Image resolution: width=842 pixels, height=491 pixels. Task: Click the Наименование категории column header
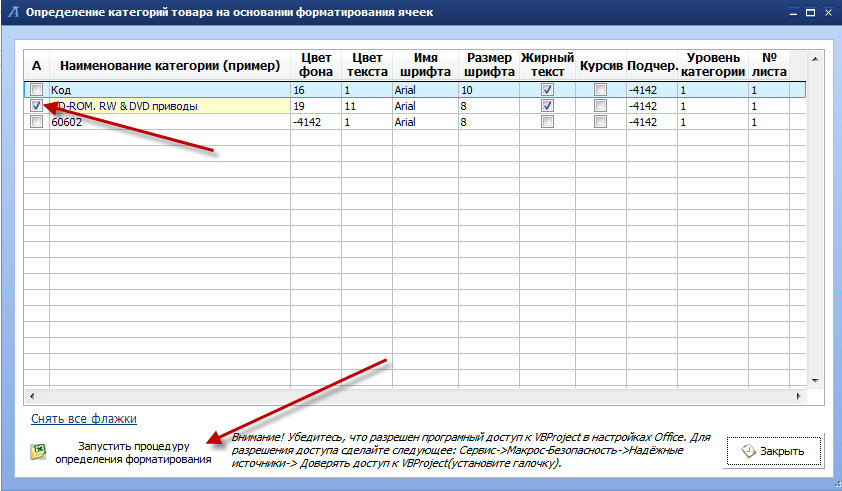click(x=170, y=66)
